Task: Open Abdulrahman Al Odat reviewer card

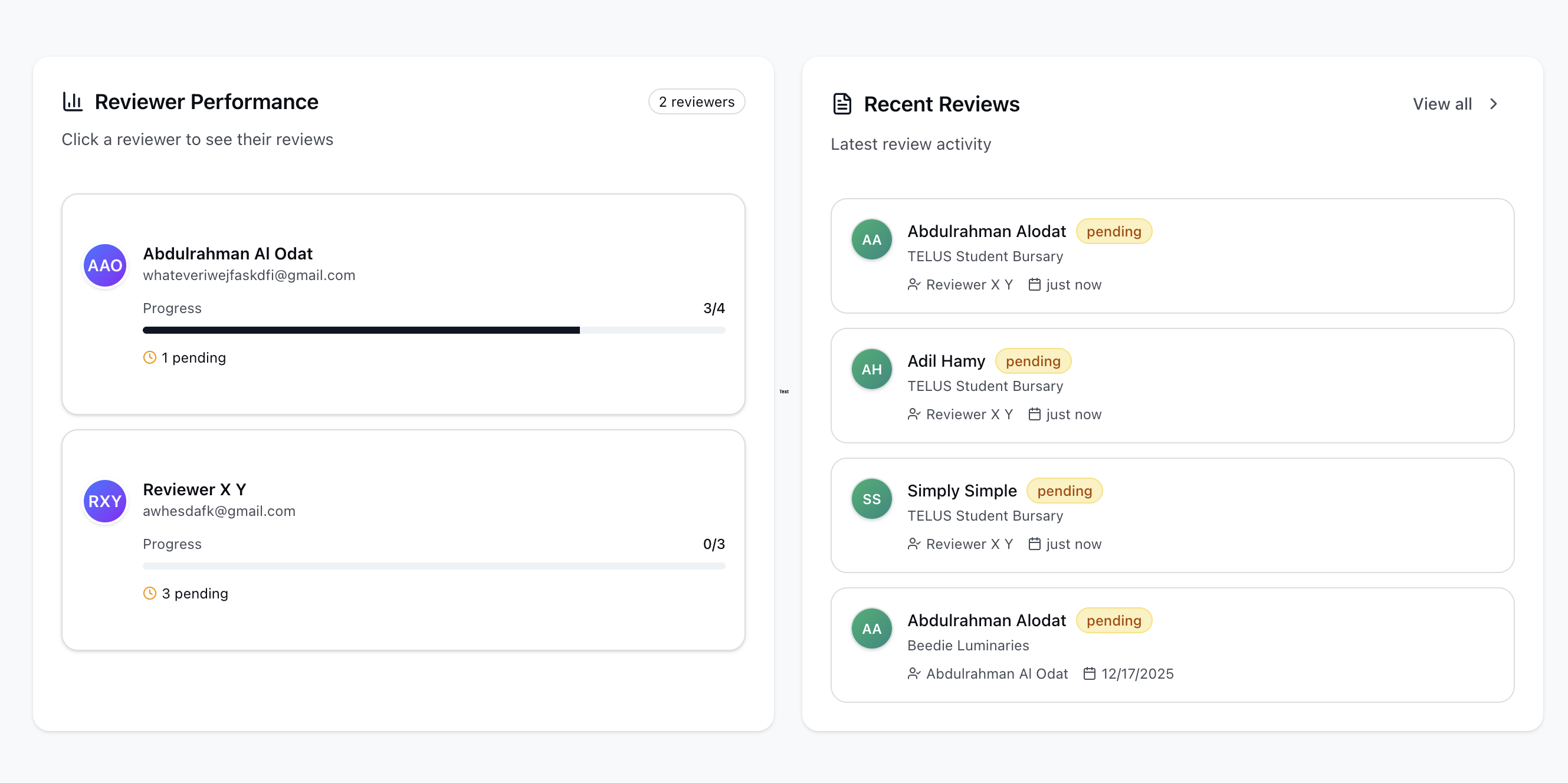Action: (403, 304)
